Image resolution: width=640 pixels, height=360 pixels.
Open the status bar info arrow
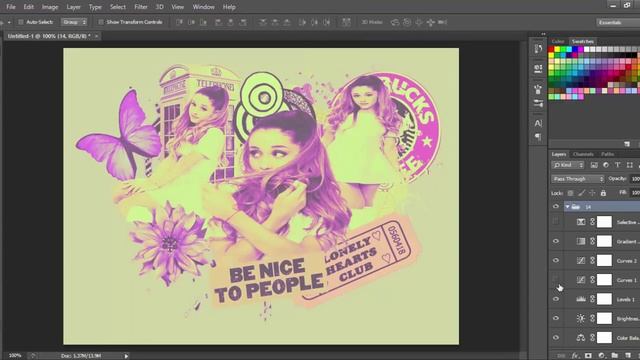(x=126, y=356)
